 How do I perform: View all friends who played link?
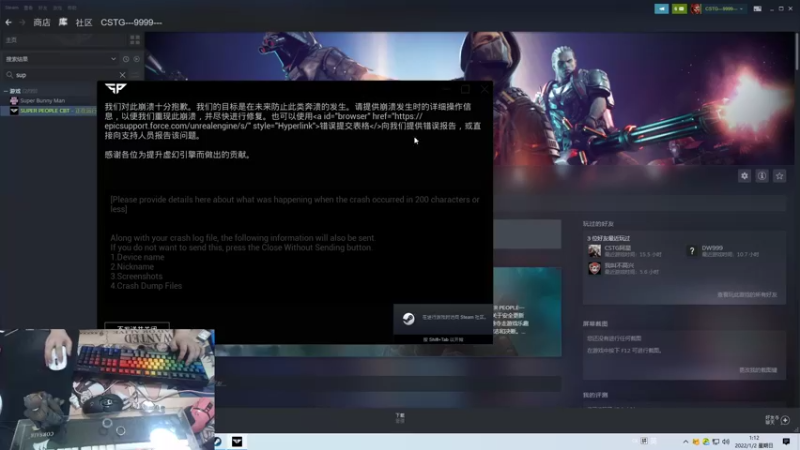(747, 294)
